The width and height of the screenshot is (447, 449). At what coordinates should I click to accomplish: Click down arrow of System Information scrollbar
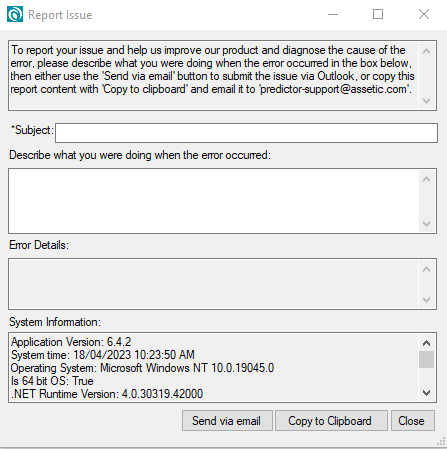(x=426, y=393)
